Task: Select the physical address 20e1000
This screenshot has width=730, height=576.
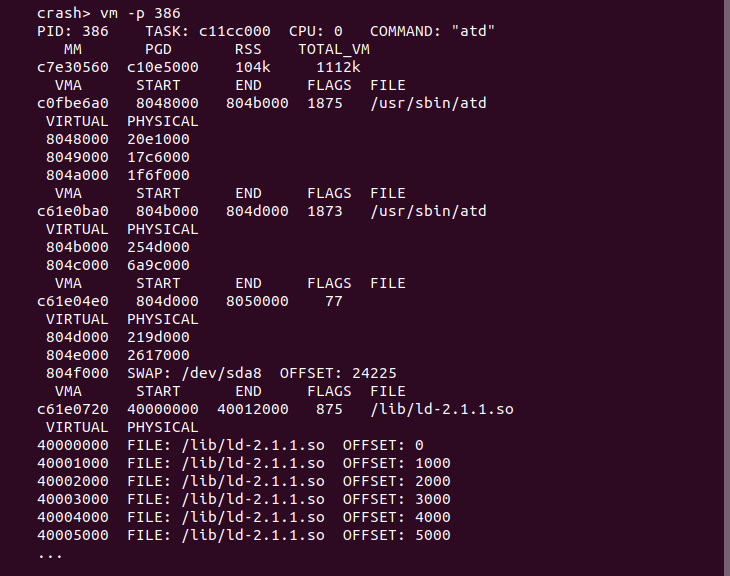Action: pyautogui.click(x=158, y=139)
